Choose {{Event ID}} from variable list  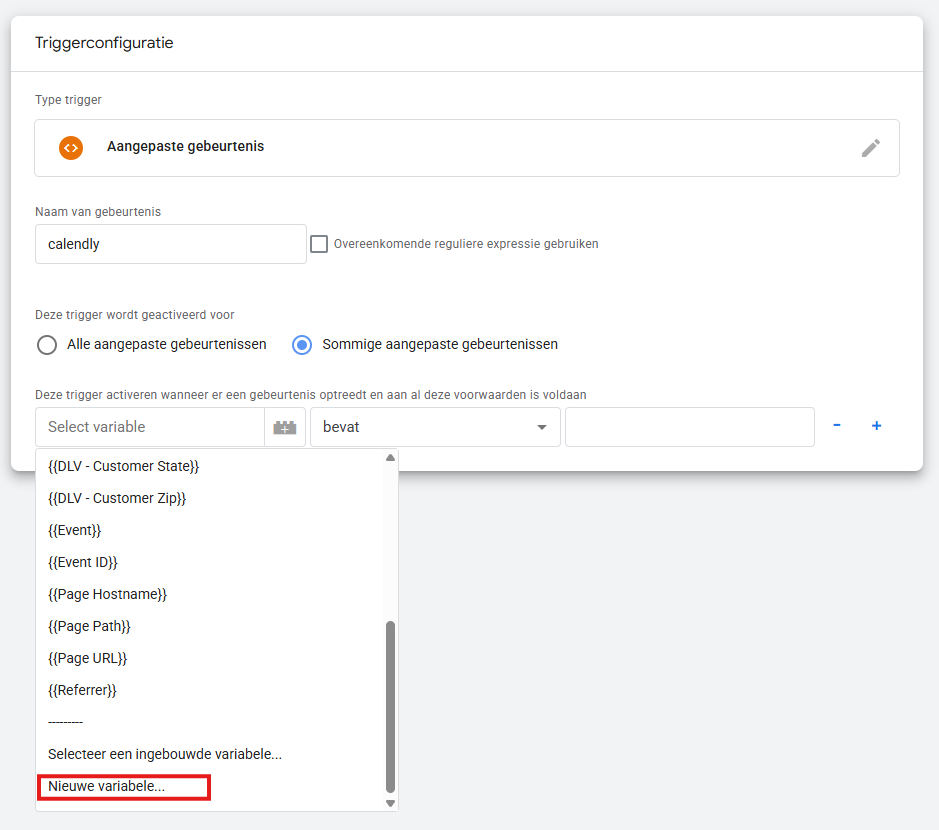click(83, 562)
